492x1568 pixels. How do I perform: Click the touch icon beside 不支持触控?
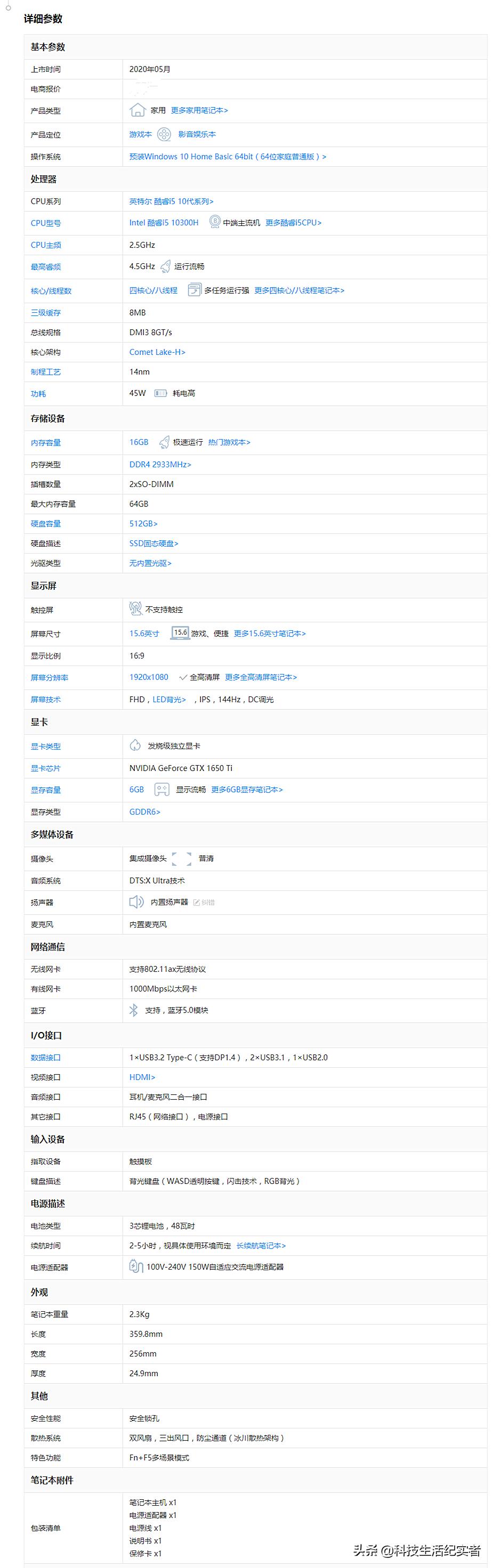tap(136, 608)
